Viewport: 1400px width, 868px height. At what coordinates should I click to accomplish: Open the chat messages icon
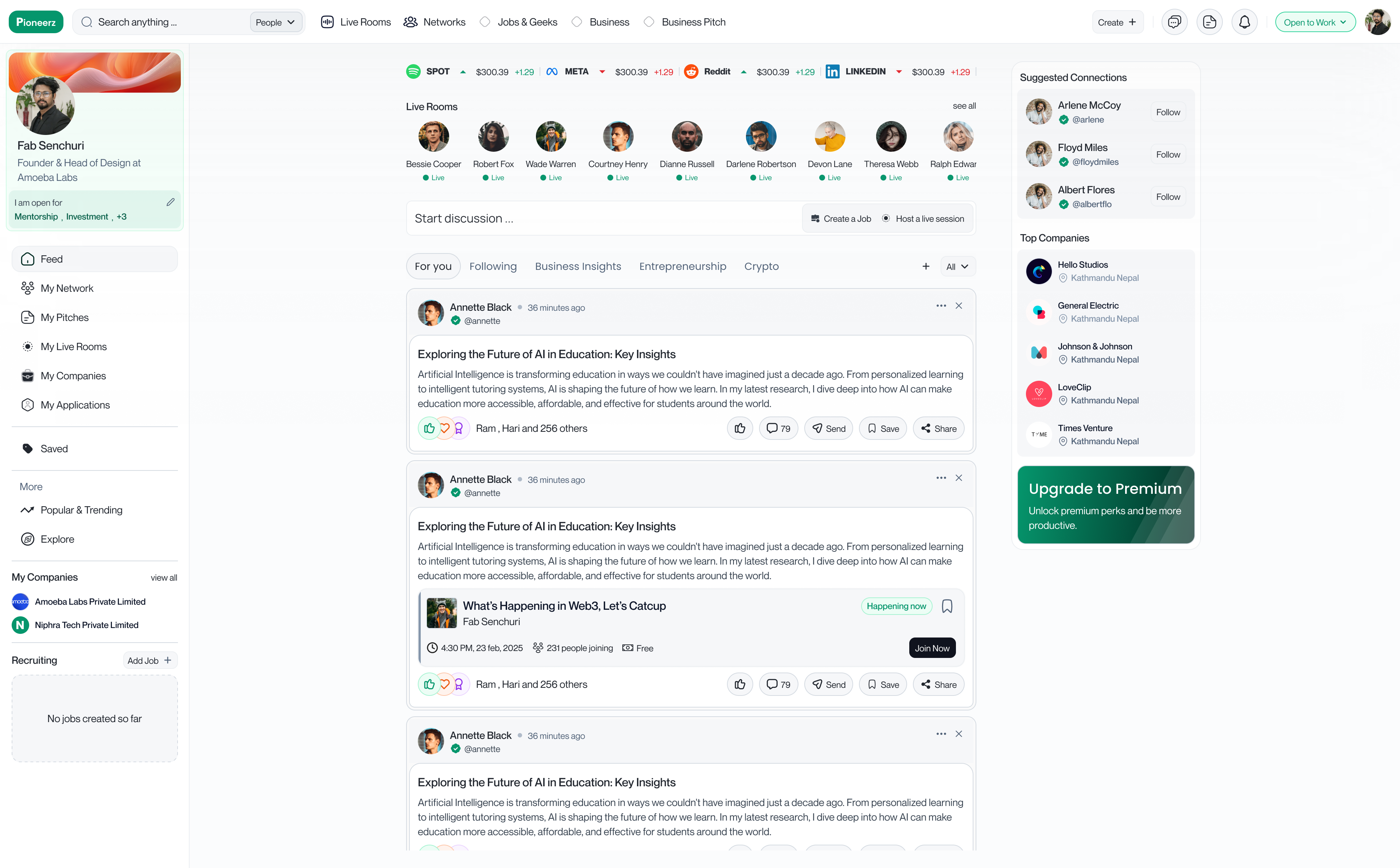[x=1174, y=22]
